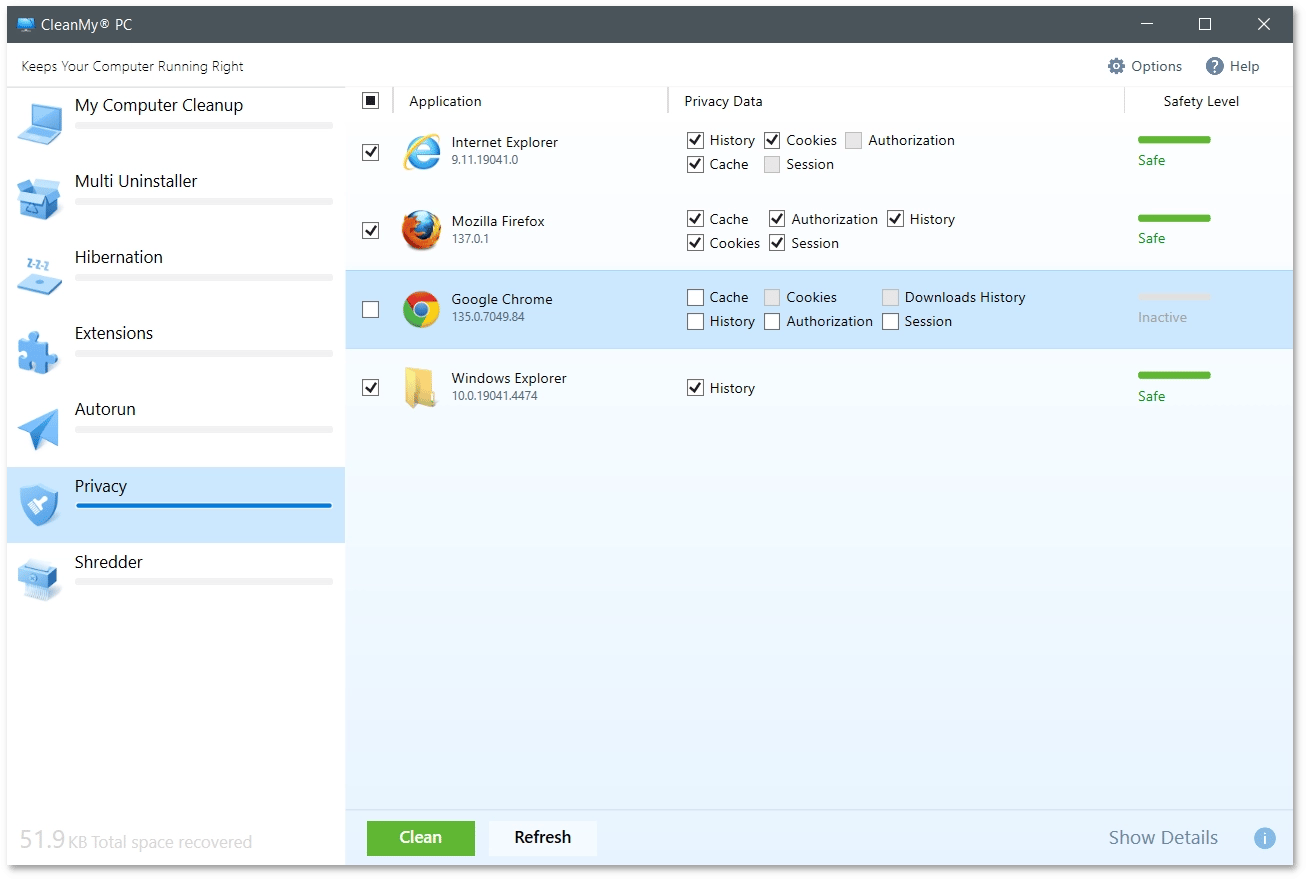Viewport: 1306px width, 879px height.
Task: Click the Privacy blue progress bar
Action: [x=204, y=506]
